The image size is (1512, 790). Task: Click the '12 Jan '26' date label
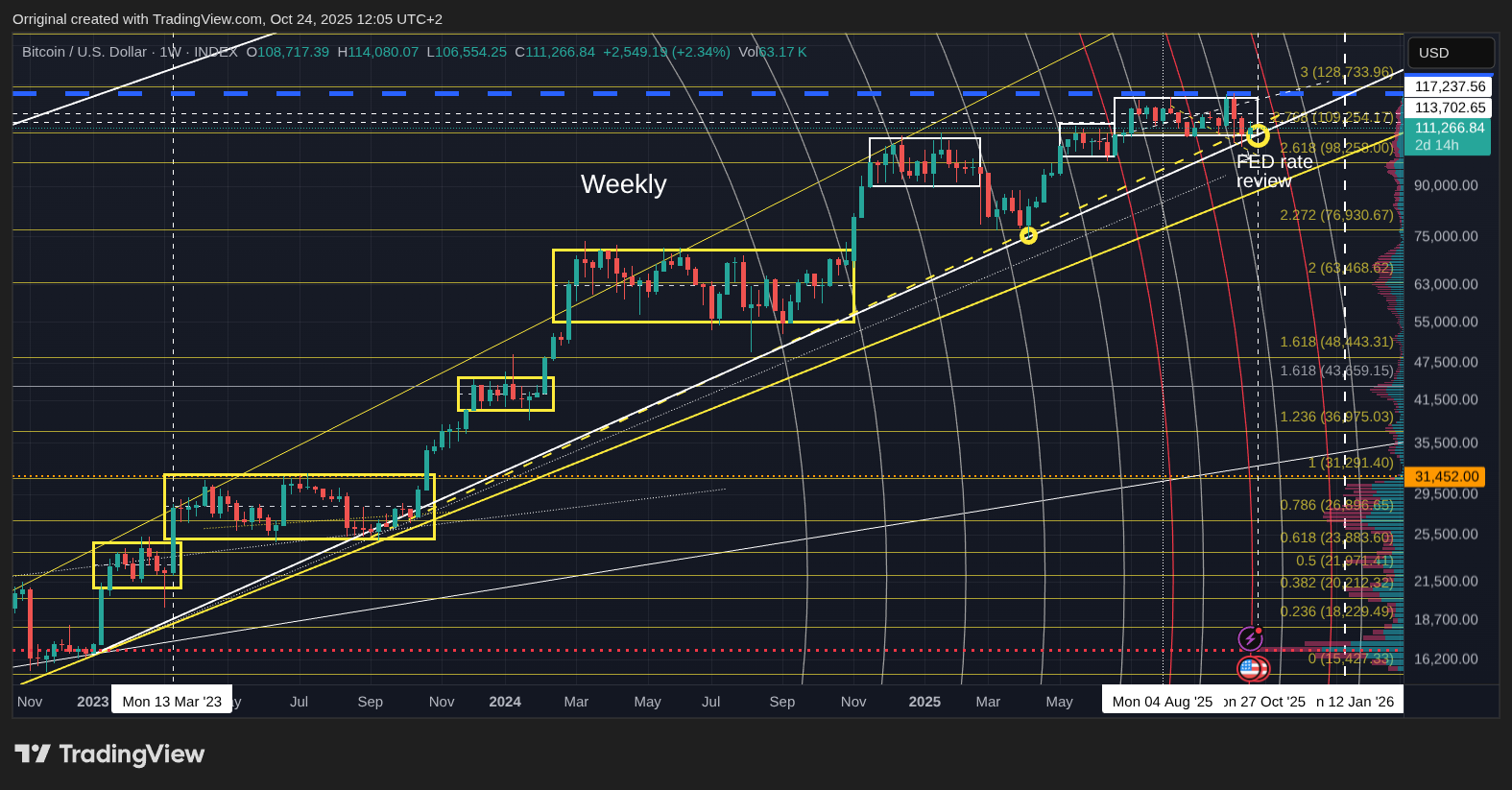point(1355,702)
